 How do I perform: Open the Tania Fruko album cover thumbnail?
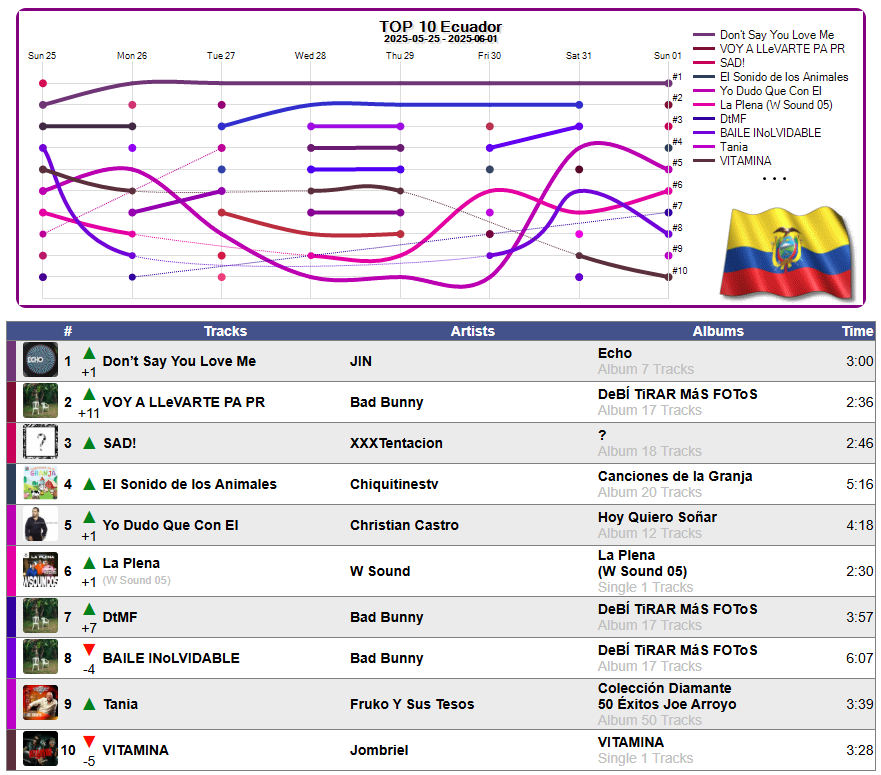click(x=40, y=703)
